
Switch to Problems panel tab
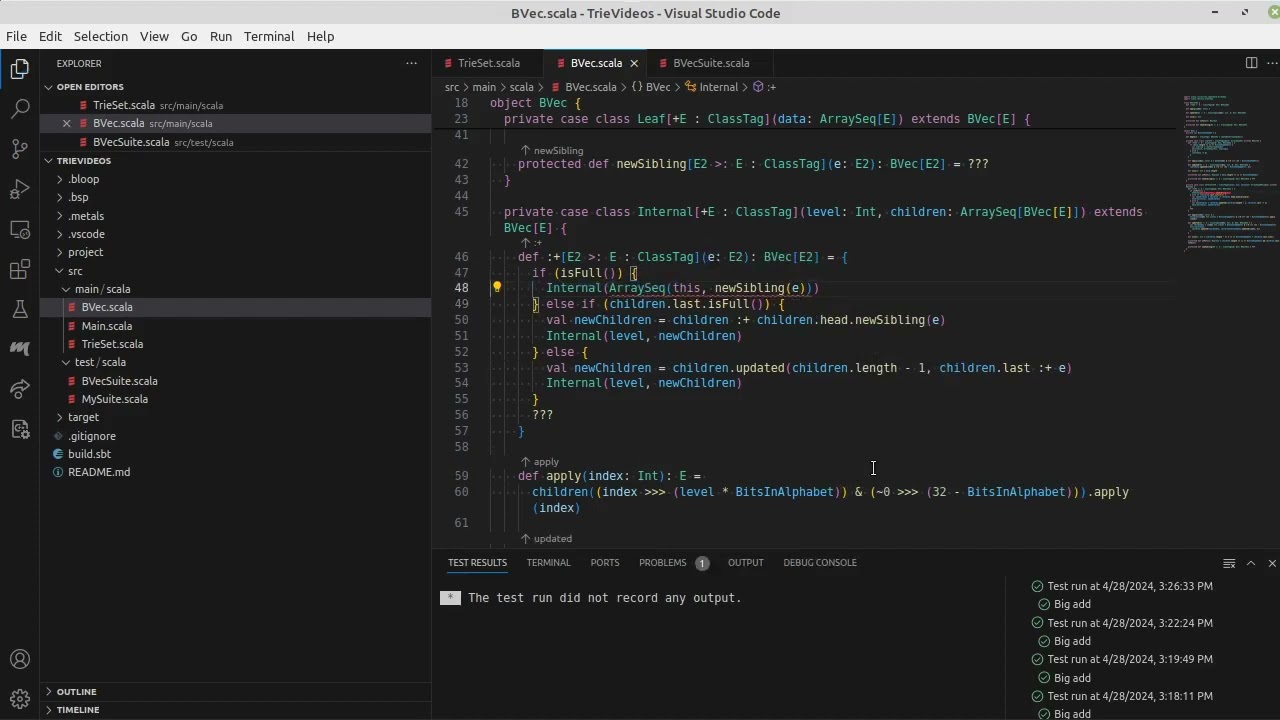[x=673, y=563]
